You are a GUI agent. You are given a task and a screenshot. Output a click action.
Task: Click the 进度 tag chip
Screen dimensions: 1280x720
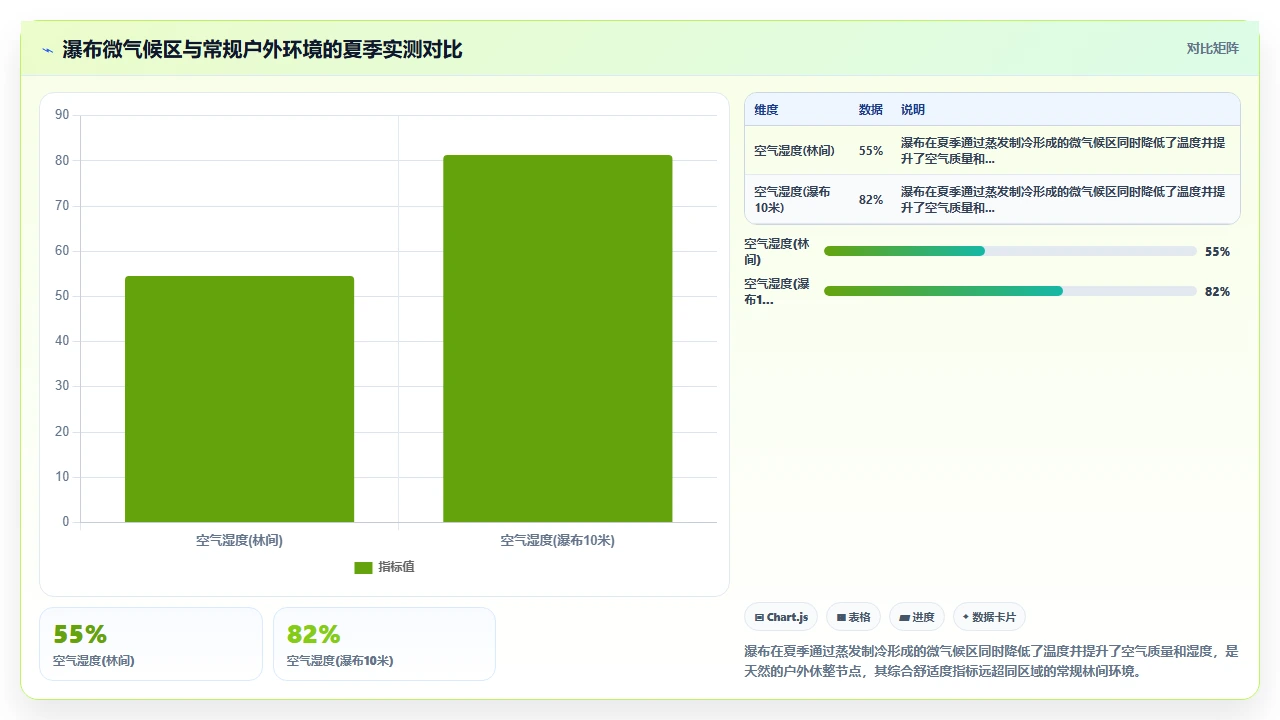[x=917, y=617]
